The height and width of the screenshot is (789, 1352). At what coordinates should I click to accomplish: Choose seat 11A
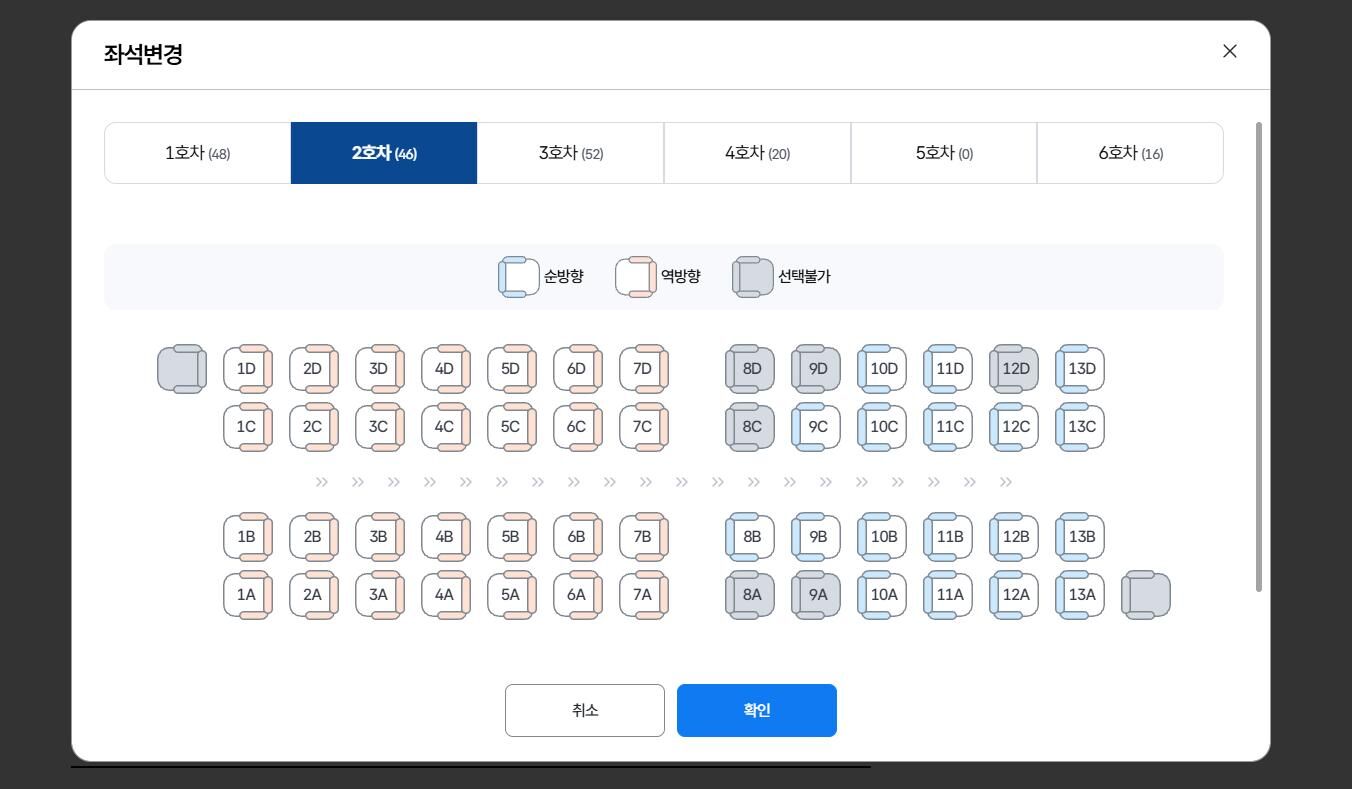(x=948, y=595)
